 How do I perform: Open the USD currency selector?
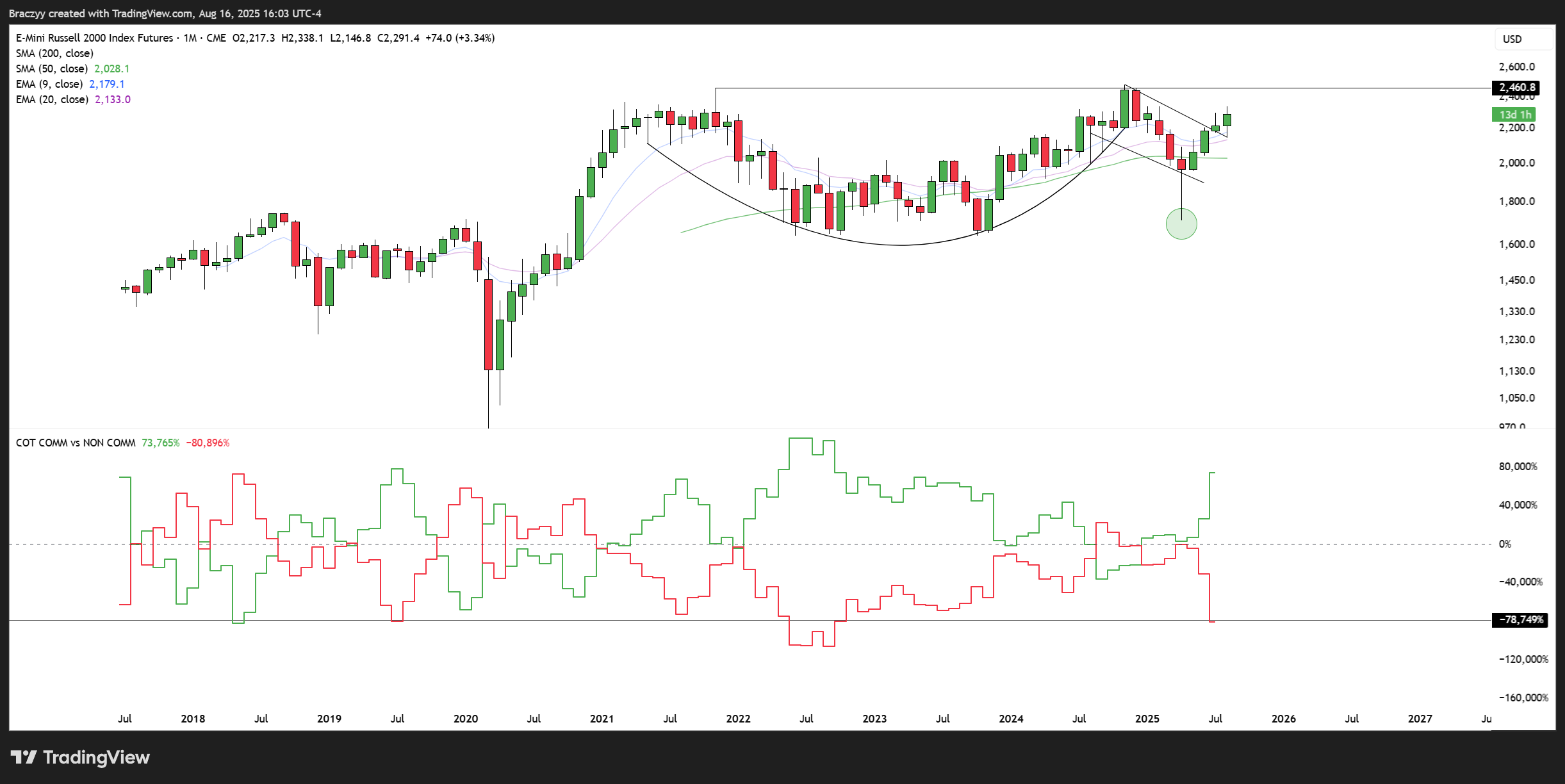1512,39
